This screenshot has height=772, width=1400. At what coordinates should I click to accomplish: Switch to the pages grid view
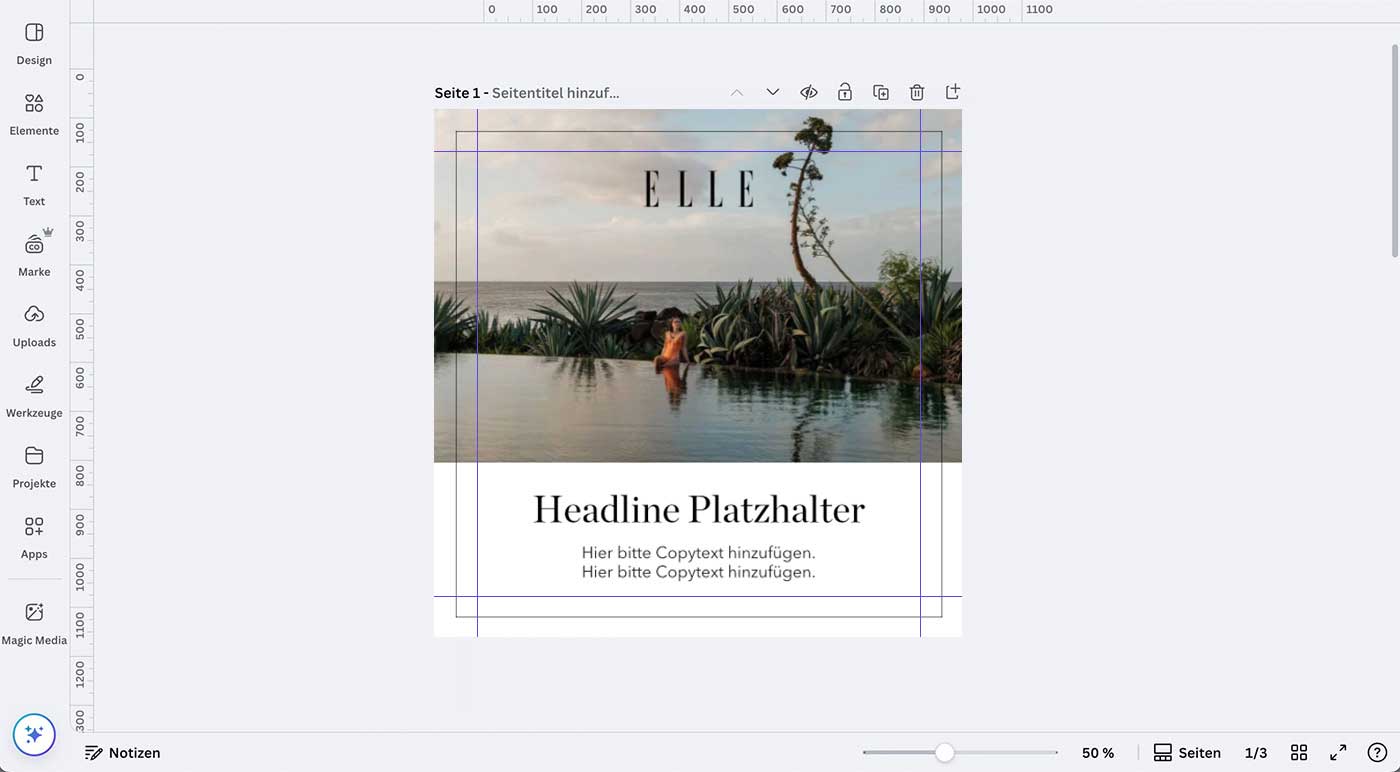point(1298,751)
